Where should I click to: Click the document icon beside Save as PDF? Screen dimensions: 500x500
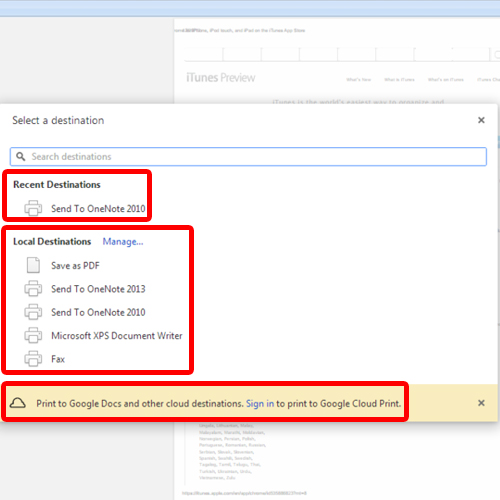(33, 265)
